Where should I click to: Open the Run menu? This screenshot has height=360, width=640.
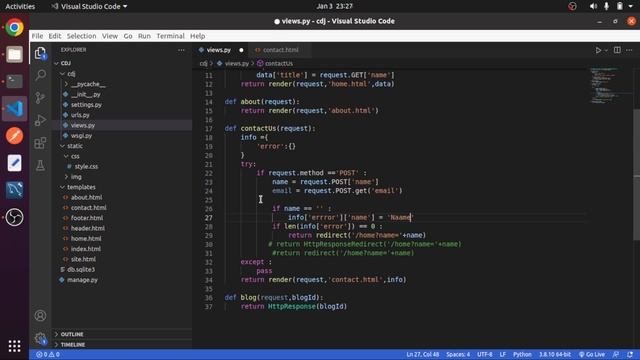tap(144, 36)
